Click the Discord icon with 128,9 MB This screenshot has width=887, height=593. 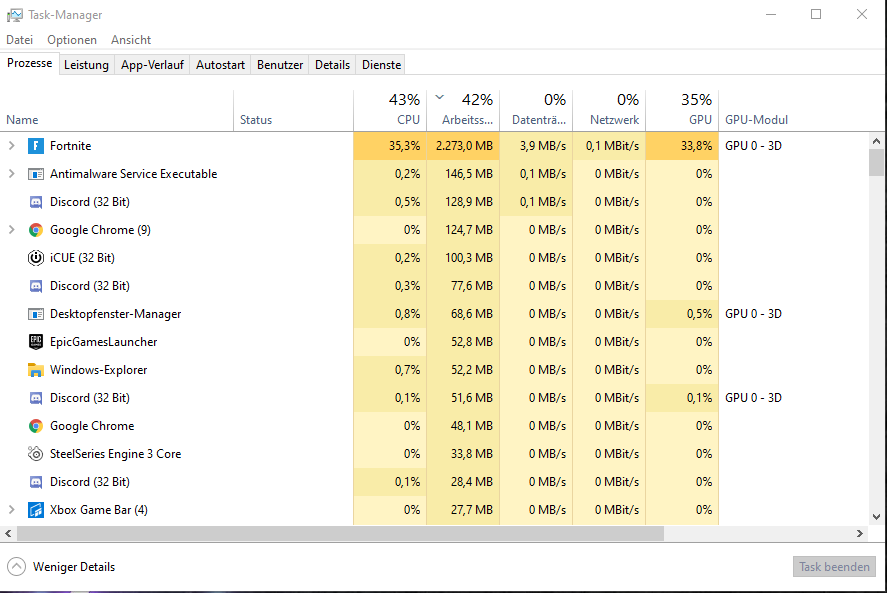tap(36, 202)
